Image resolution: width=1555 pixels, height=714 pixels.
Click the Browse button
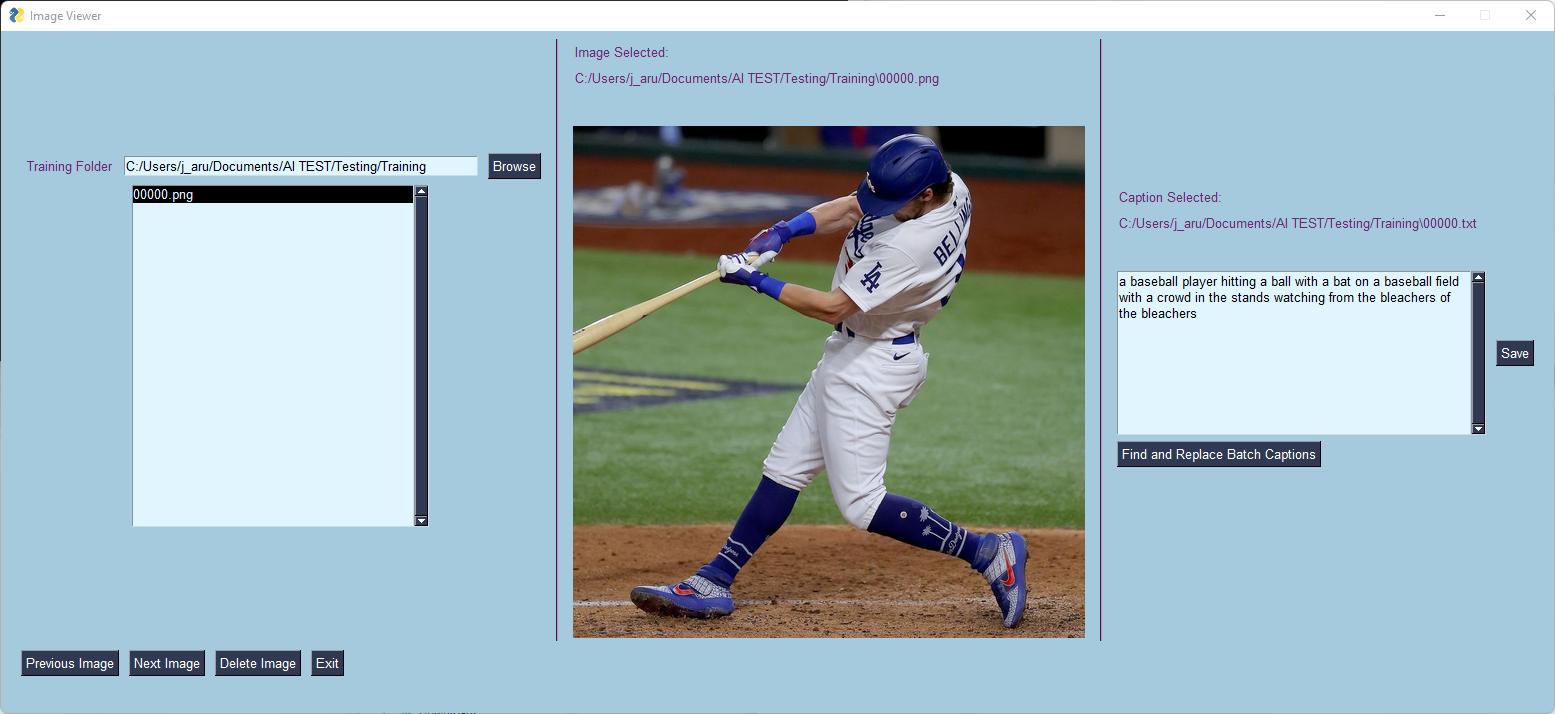(x=514, y=166)
